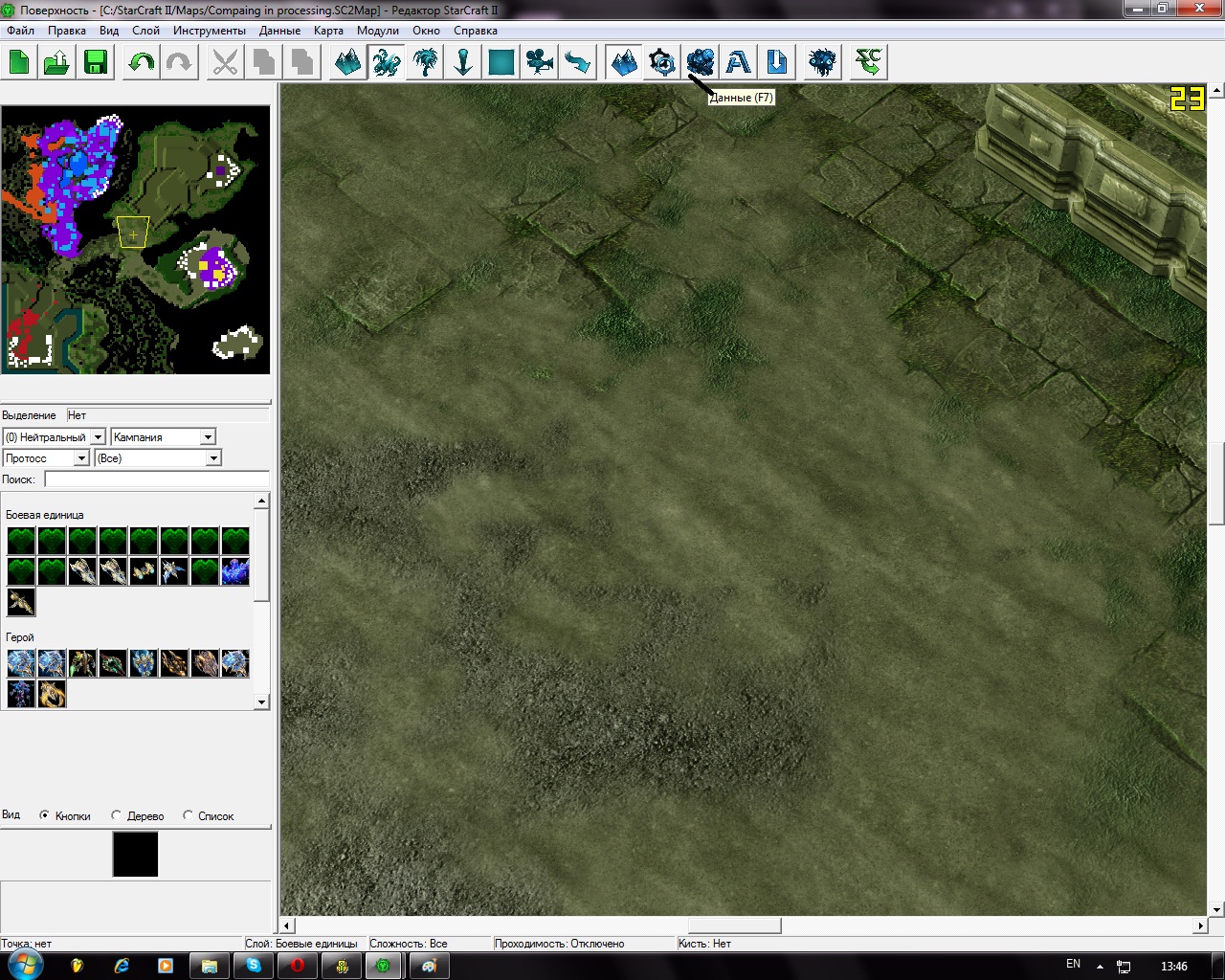The image size is (1225, 980).
Task: Open the Окно menu
Action: tap(426, 31)
